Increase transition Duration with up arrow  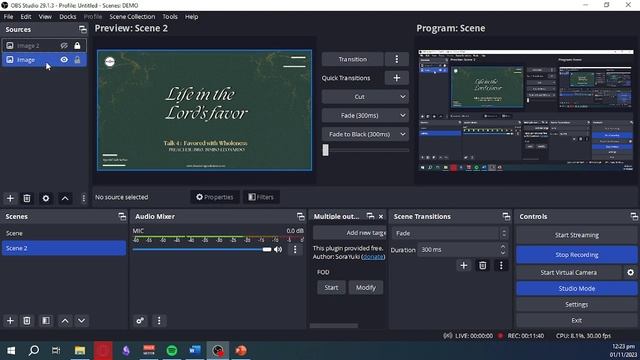point(503,247)
